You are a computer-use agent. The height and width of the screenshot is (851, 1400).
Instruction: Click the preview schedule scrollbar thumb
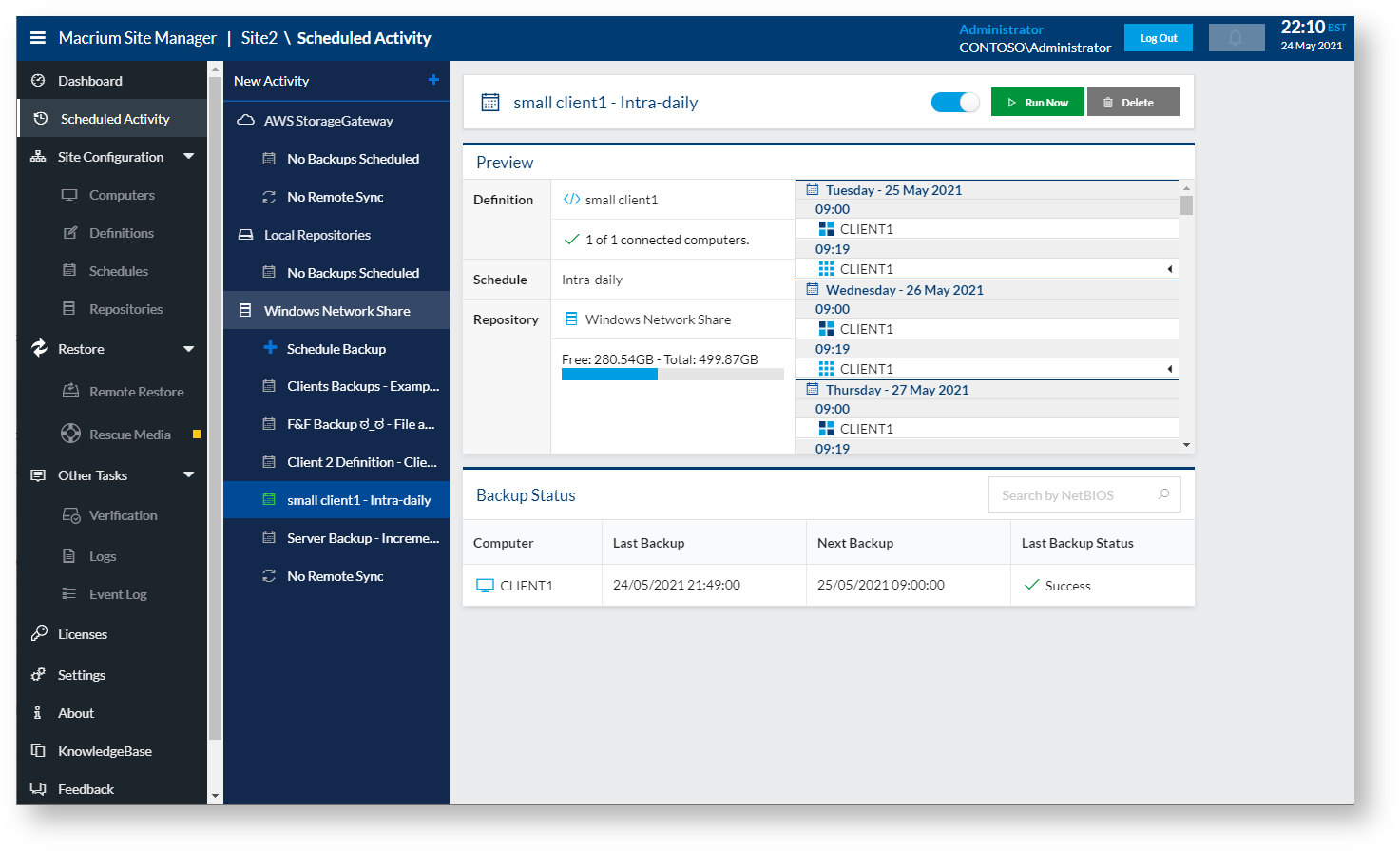(1186, 205)
